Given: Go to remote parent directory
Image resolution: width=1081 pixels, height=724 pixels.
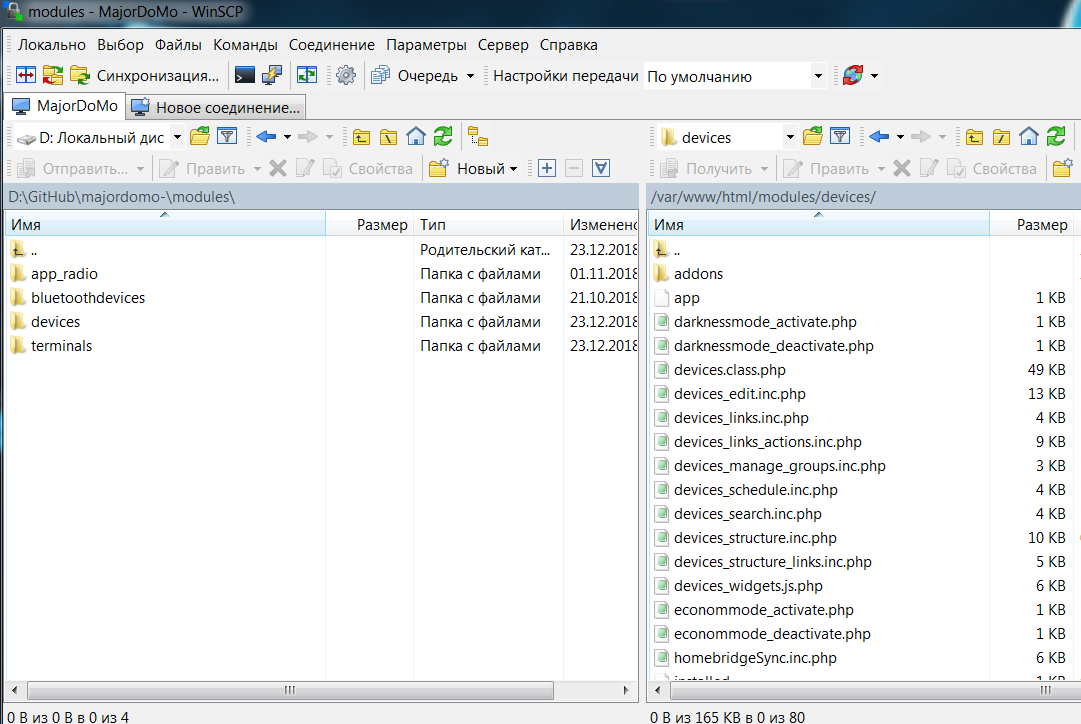Looking at the screenshot, I should pos(973,137).
